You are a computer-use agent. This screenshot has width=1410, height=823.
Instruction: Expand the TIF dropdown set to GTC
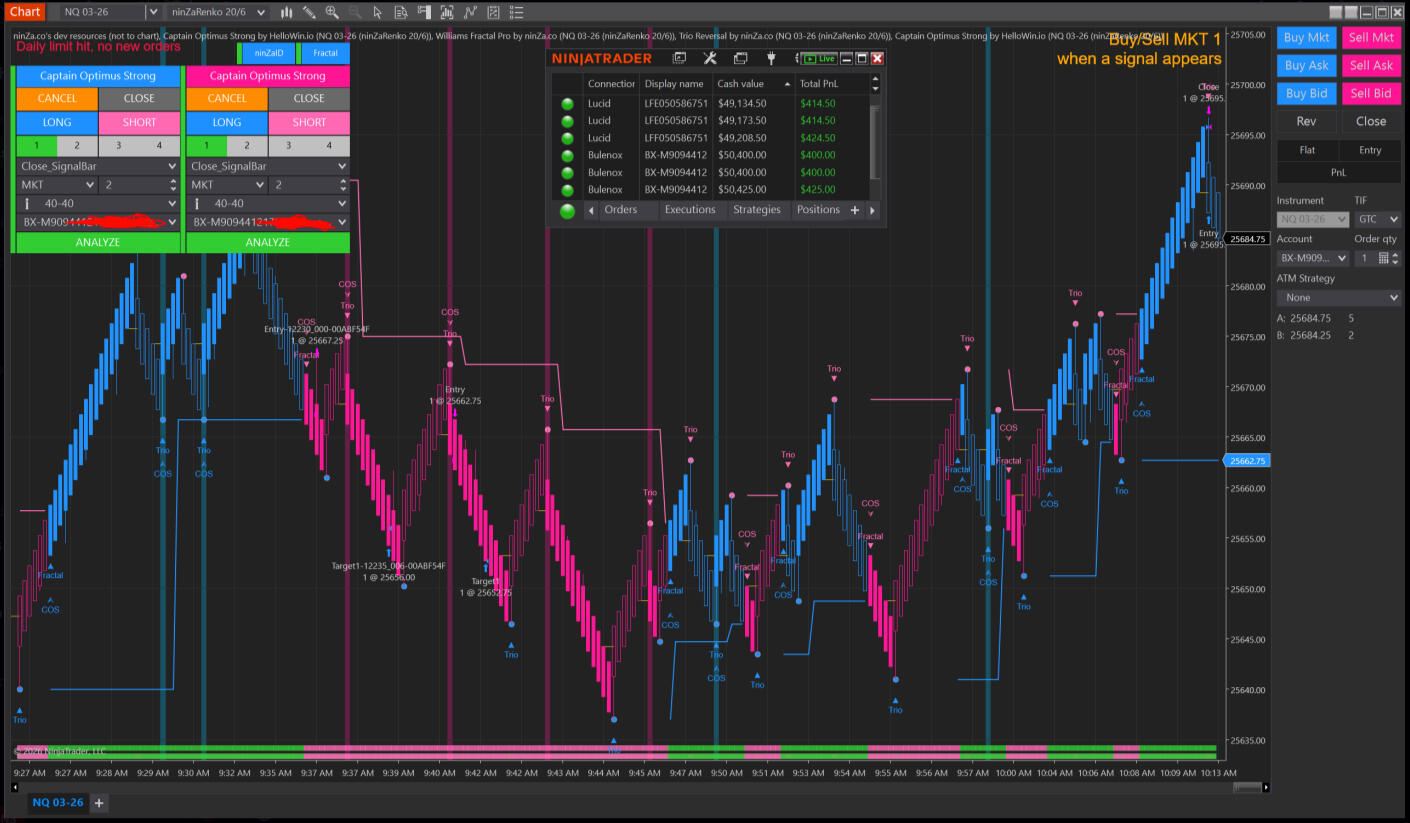click(1378, 219)
